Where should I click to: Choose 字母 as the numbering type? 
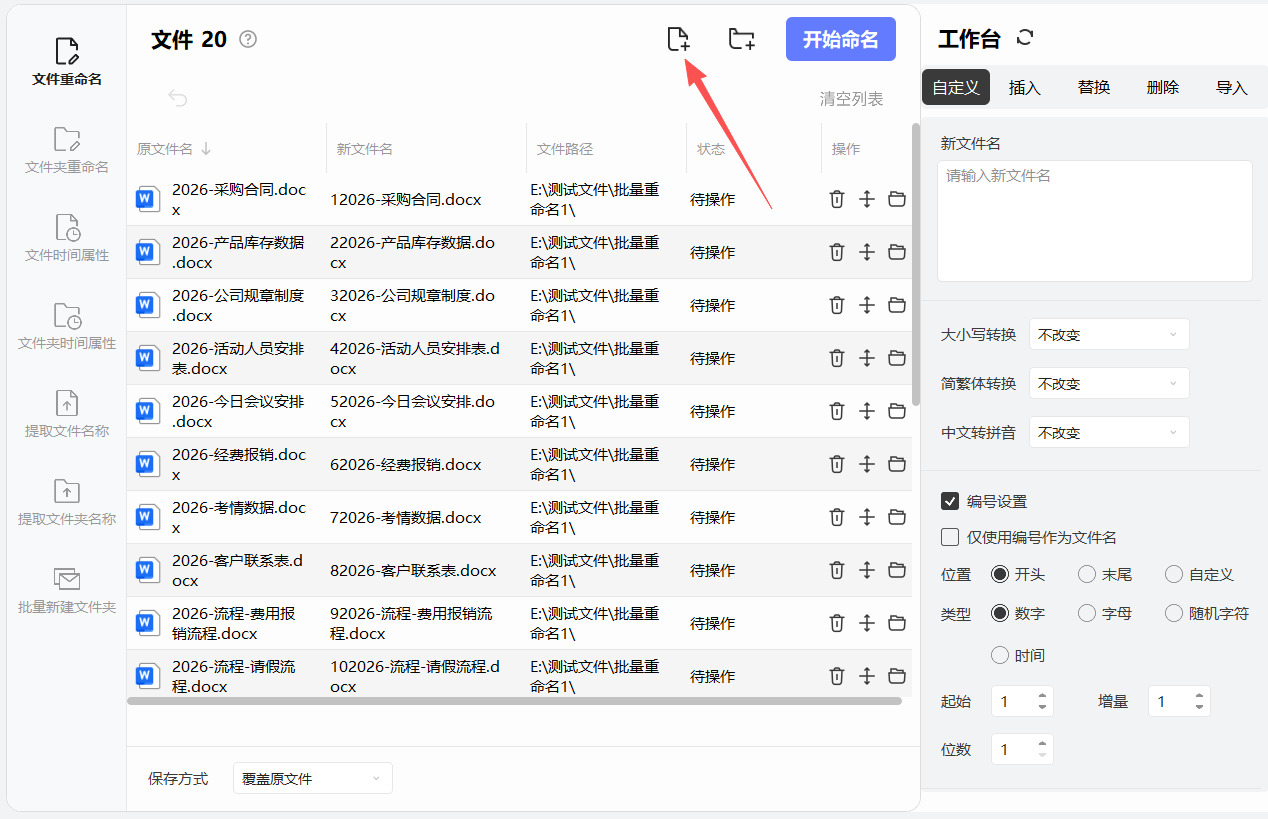point(1087,613)
